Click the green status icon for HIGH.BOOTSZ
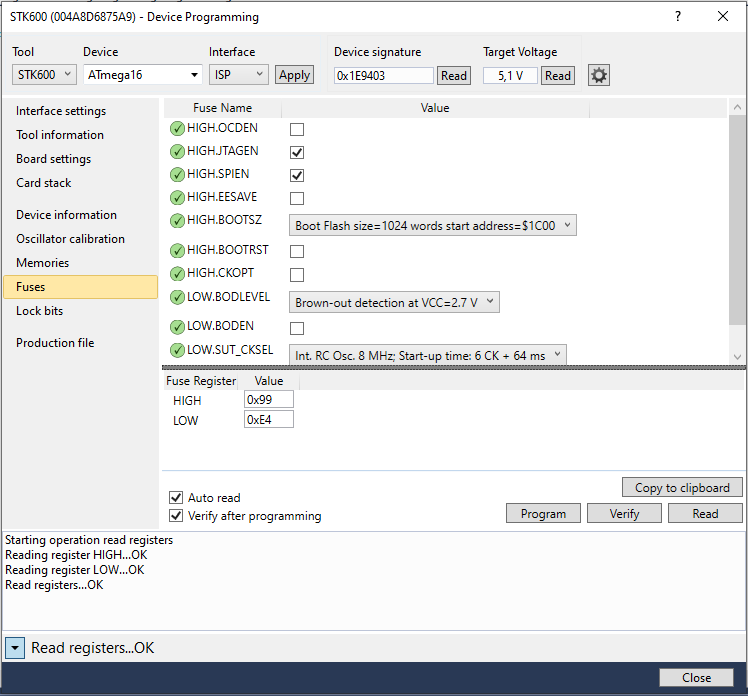 point(177,220)
